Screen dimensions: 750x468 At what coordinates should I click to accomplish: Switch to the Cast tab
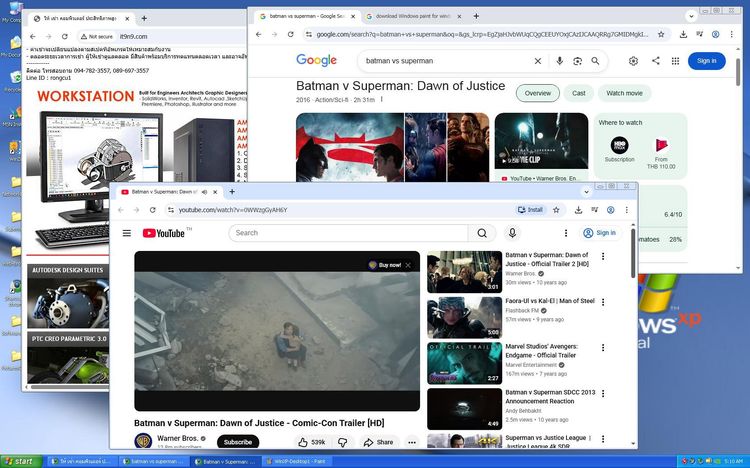(x=579, y=93)
